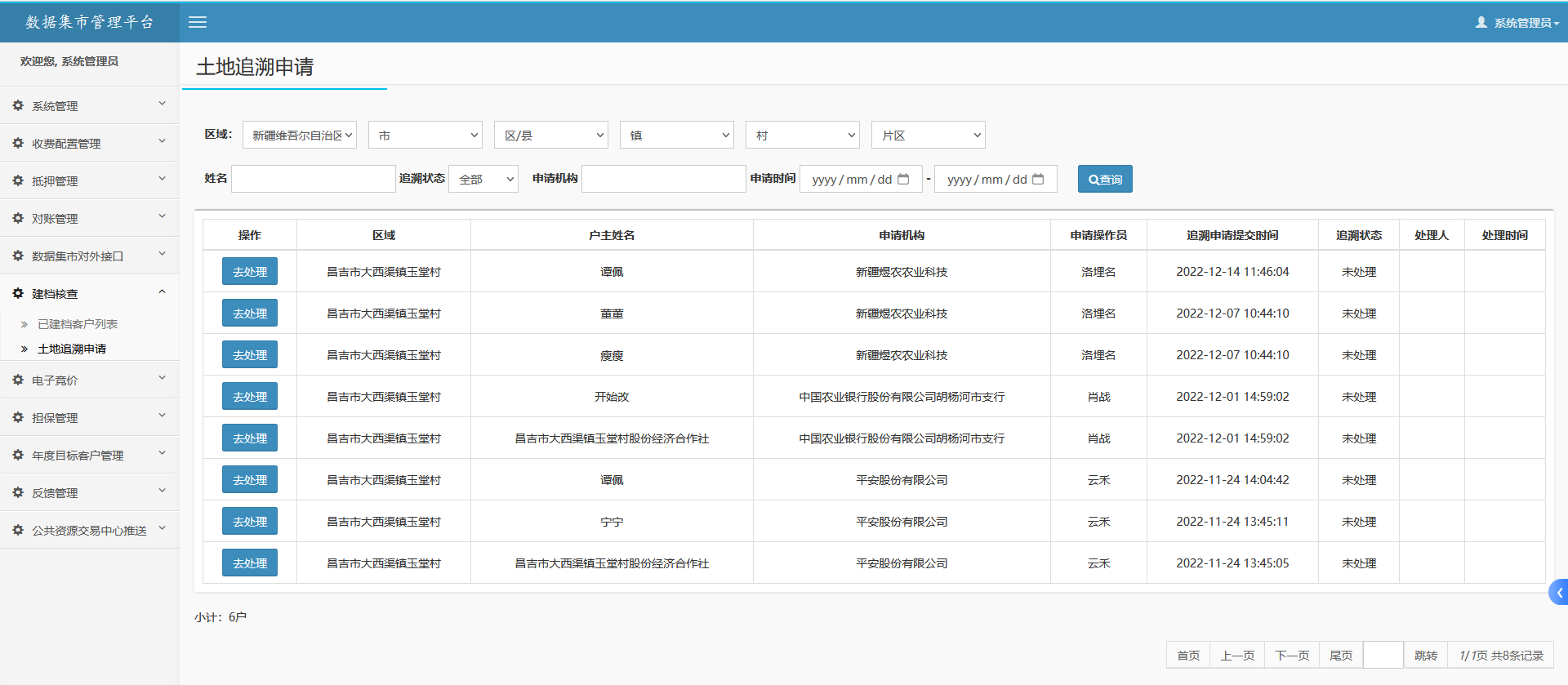Open the 片区 area dropdown

(x=929, y=135)
